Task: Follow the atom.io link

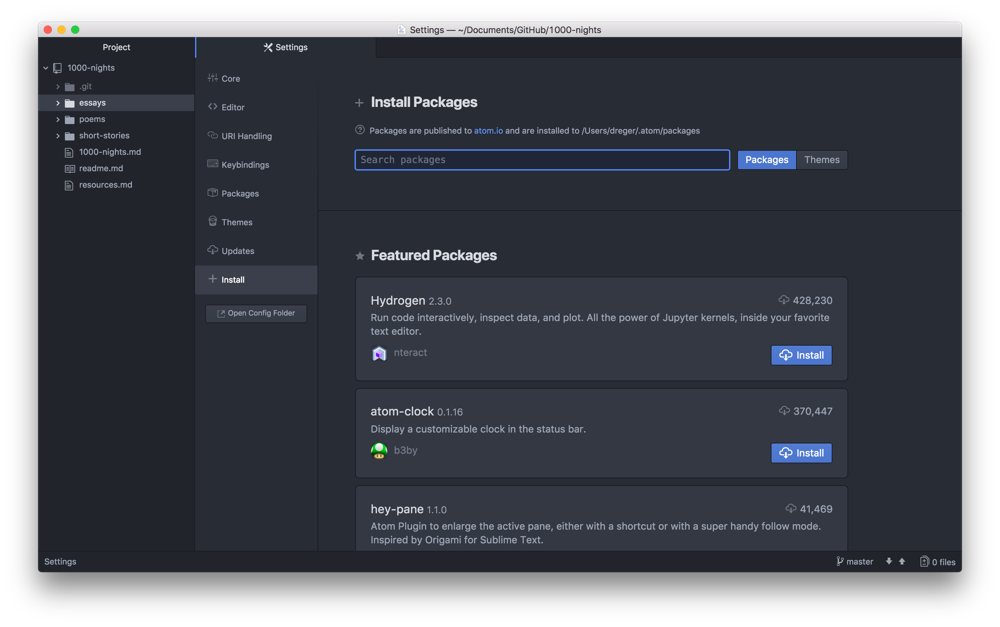Action: point(488,131)
